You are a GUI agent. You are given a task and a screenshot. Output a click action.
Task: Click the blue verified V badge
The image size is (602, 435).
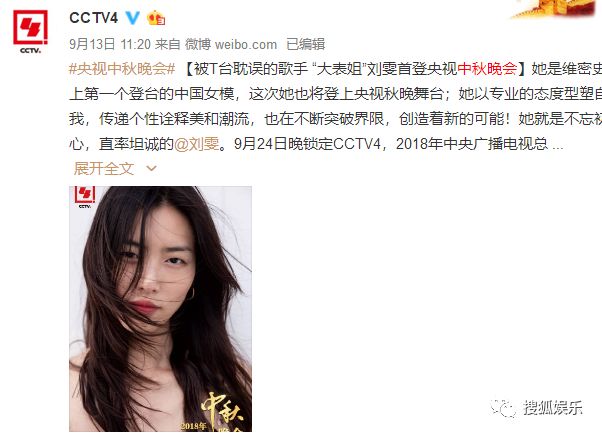[x=132, y=18]
